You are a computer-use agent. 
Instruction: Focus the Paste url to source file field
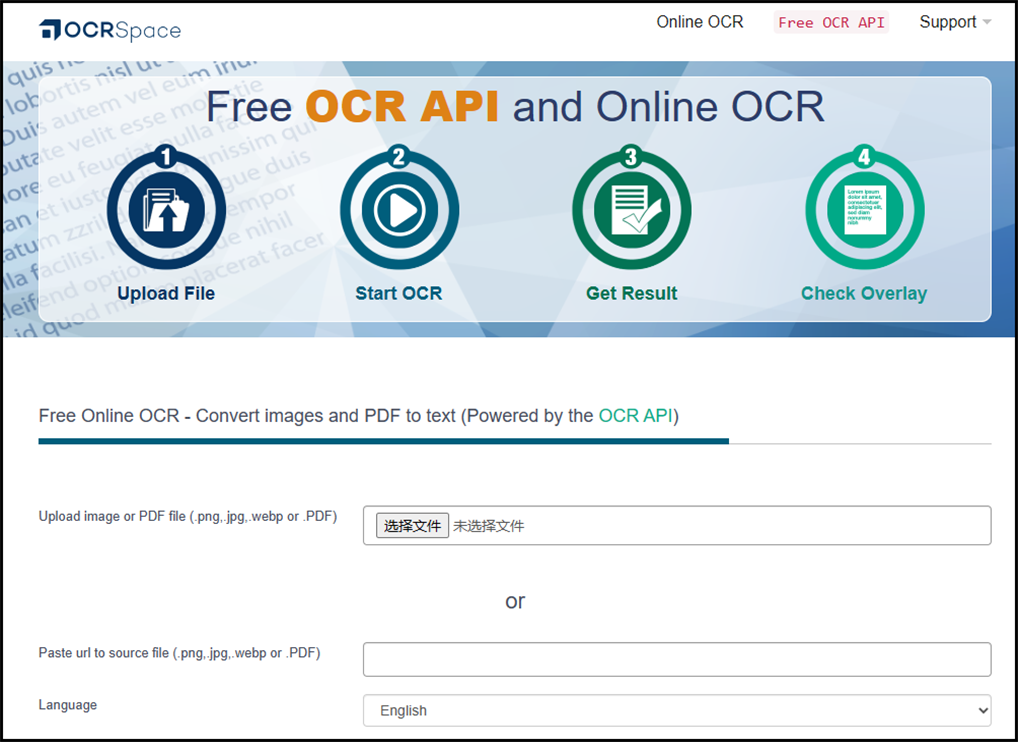pyautogui.click(x=677, y=660)
